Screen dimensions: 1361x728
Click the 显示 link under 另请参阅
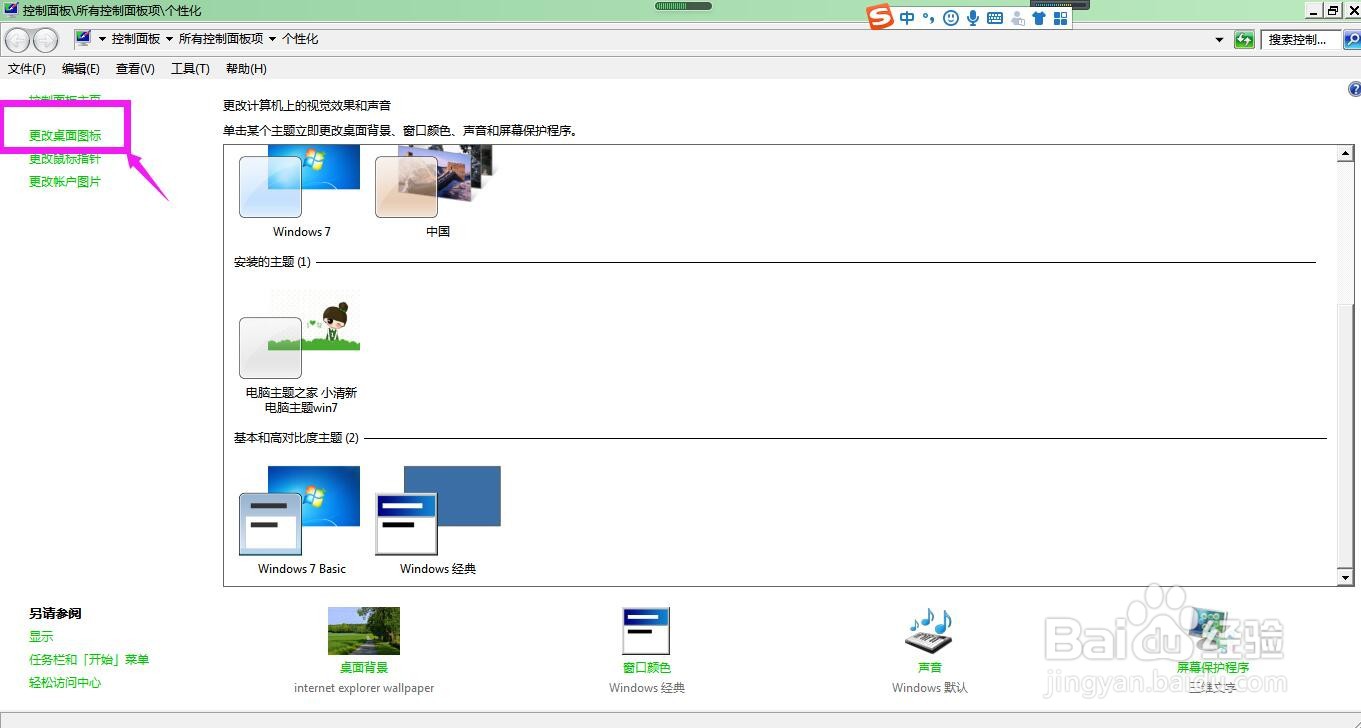[41, 637]
